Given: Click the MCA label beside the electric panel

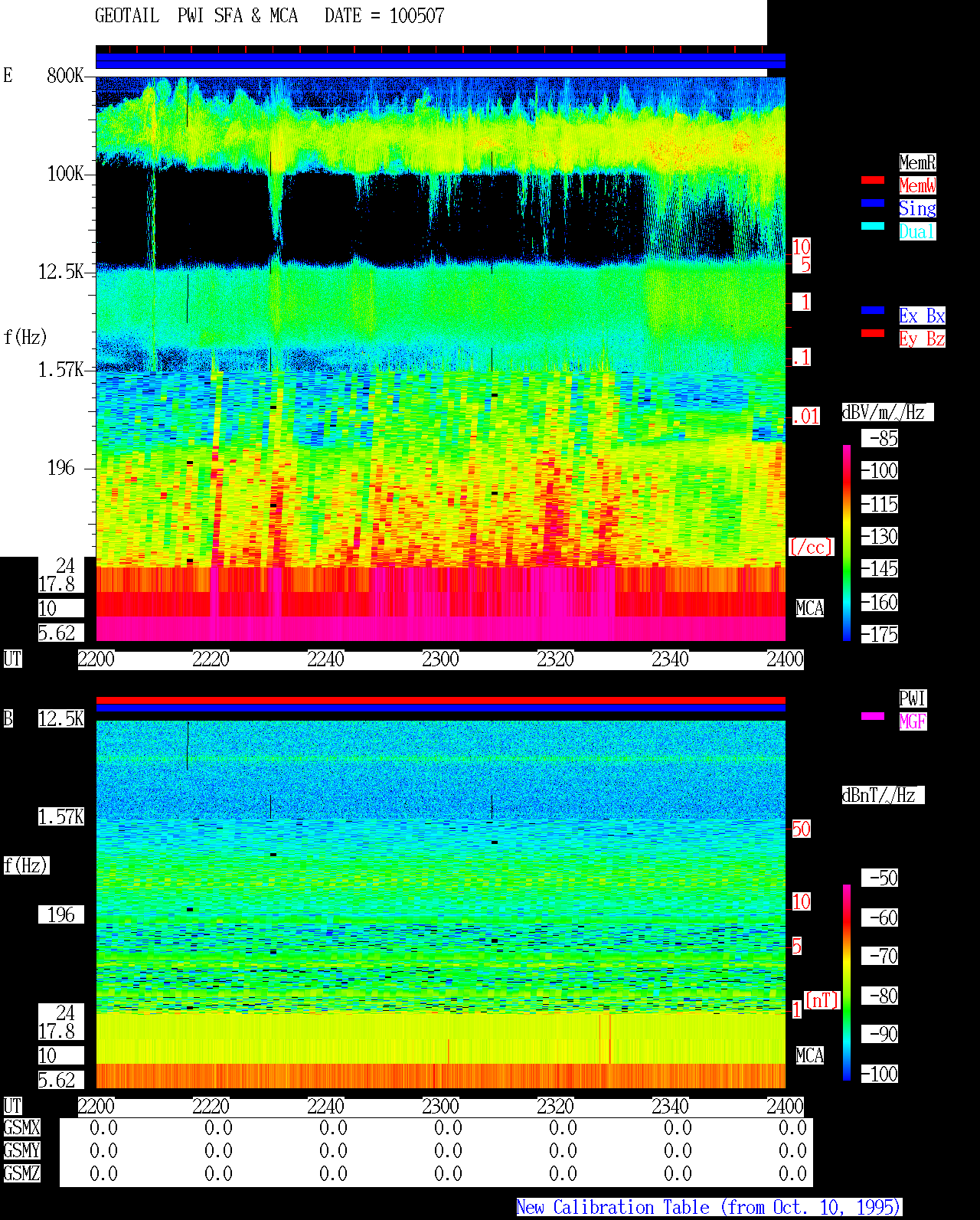Looking at the screenshot, I should [x=809, y=609].
